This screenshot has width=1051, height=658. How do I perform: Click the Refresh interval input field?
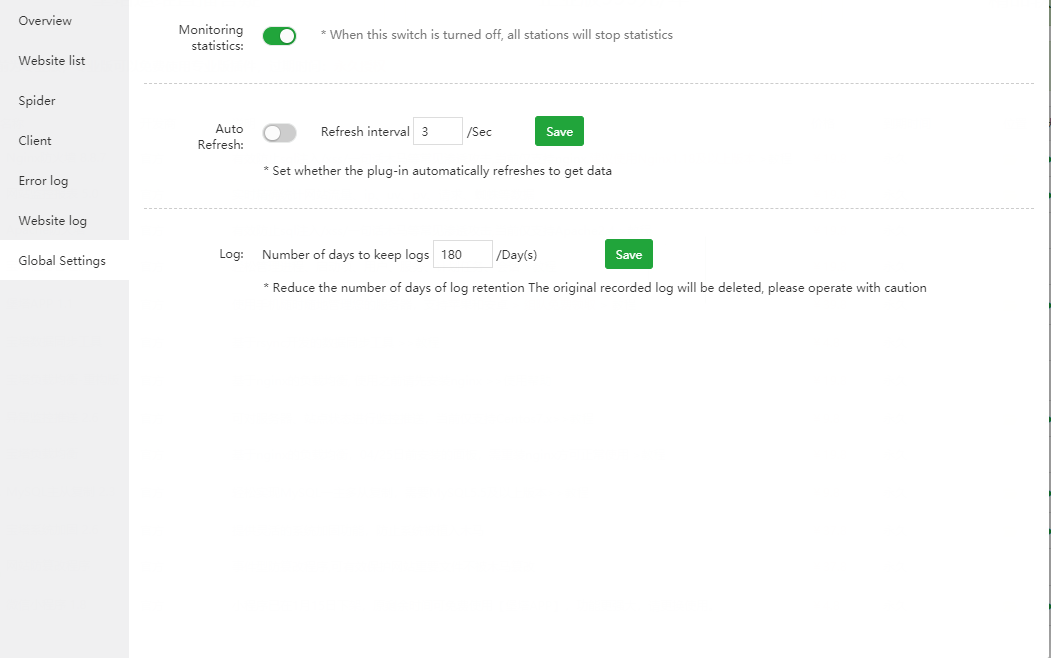[437, 132]
